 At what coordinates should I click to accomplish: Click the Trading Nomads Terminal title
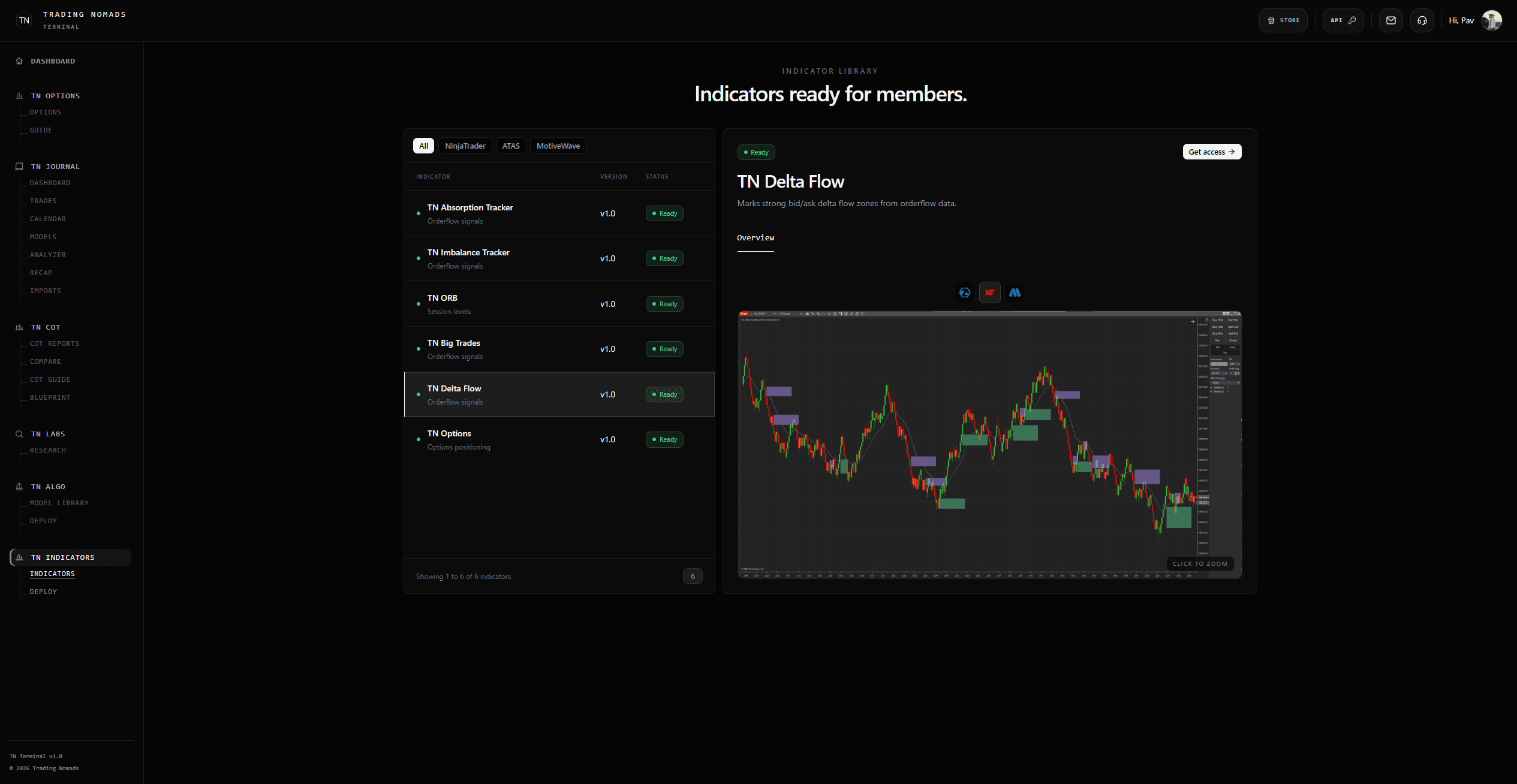(85, 20)
